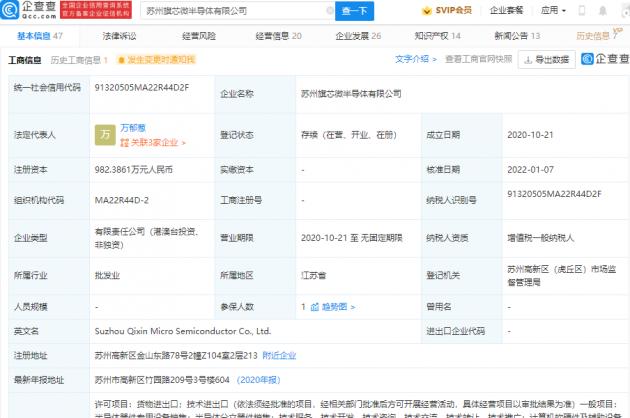Click the 工商信息 section heading
Screen dimensions: 630x418
[x=25, y=60]
